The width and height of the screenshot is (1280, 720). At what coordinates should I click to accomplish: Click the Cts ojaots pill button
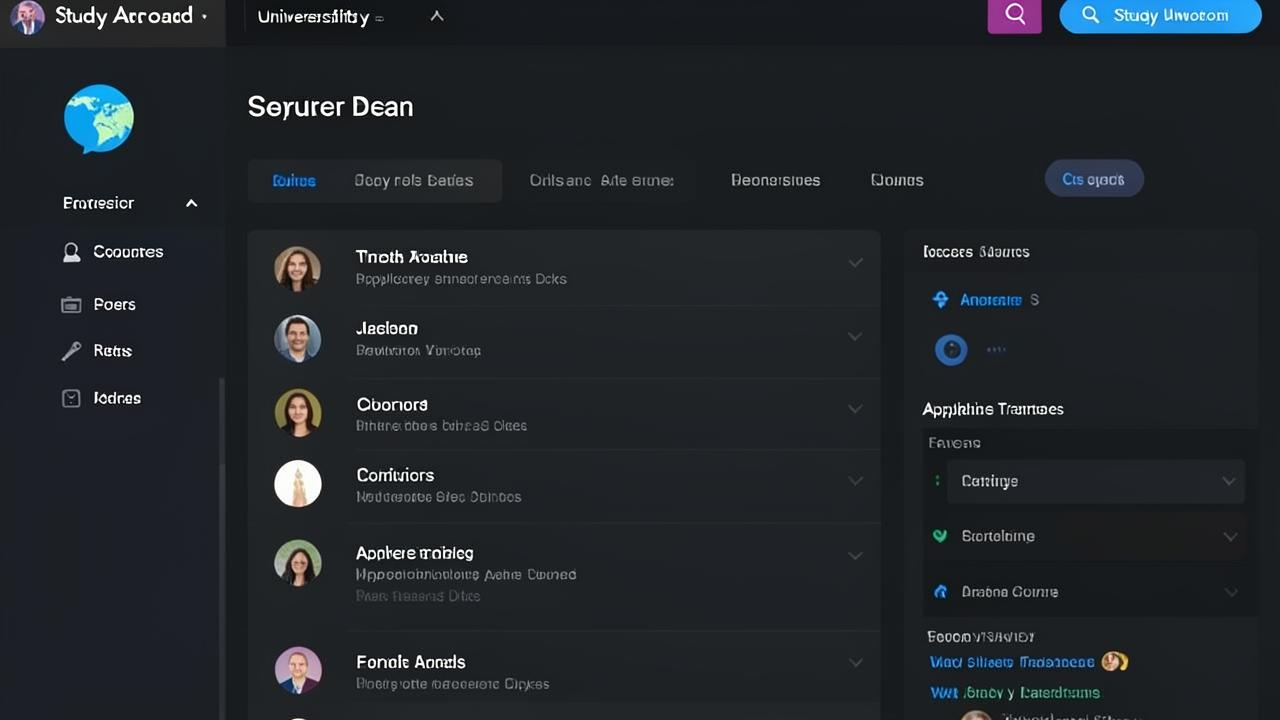click(1094, 179)
